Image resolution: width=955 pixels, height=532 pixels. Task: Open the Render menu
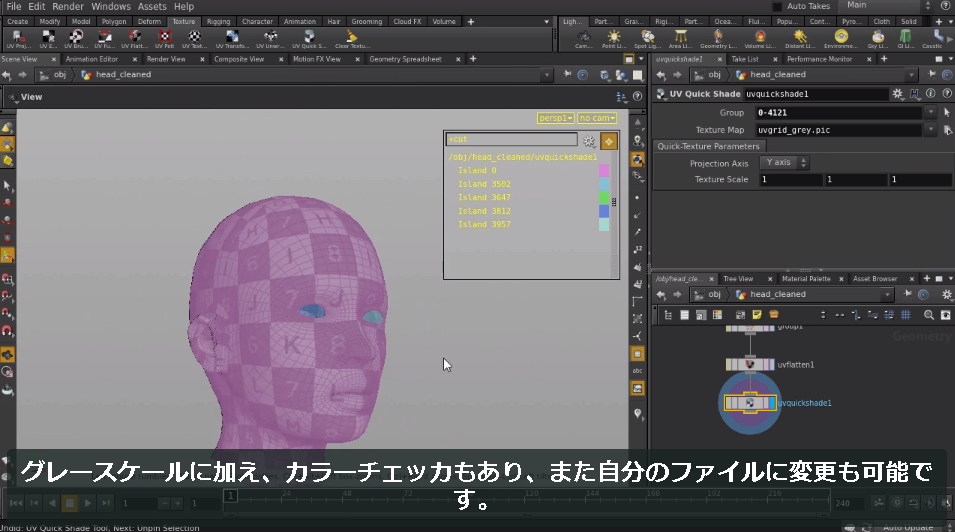click(68, 6)
